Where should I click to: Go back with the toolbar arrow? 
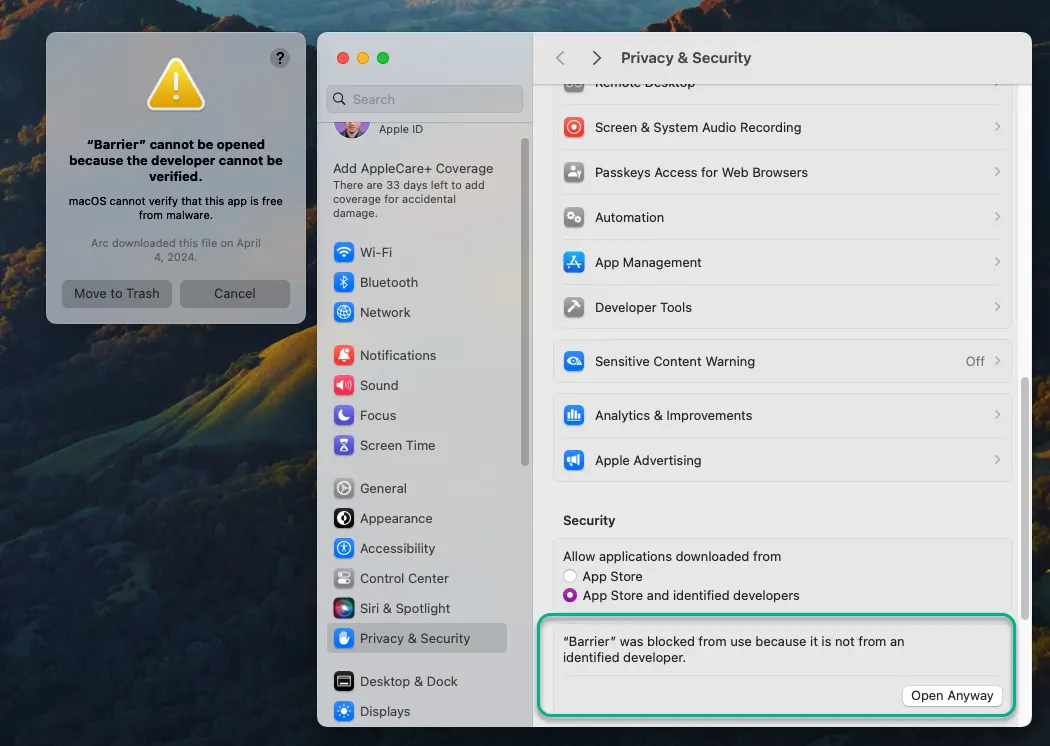point(560,58)
